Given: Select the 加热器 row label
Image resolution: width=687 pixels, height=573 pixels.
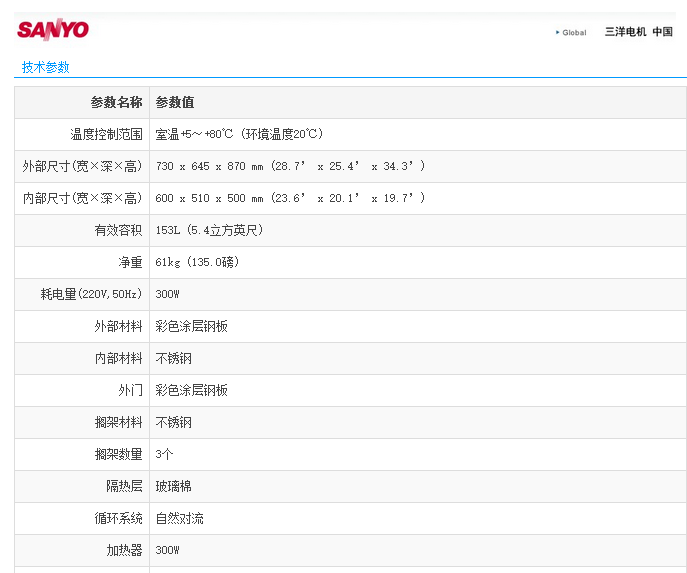Looking at the screenshot, I should (124, 550).
